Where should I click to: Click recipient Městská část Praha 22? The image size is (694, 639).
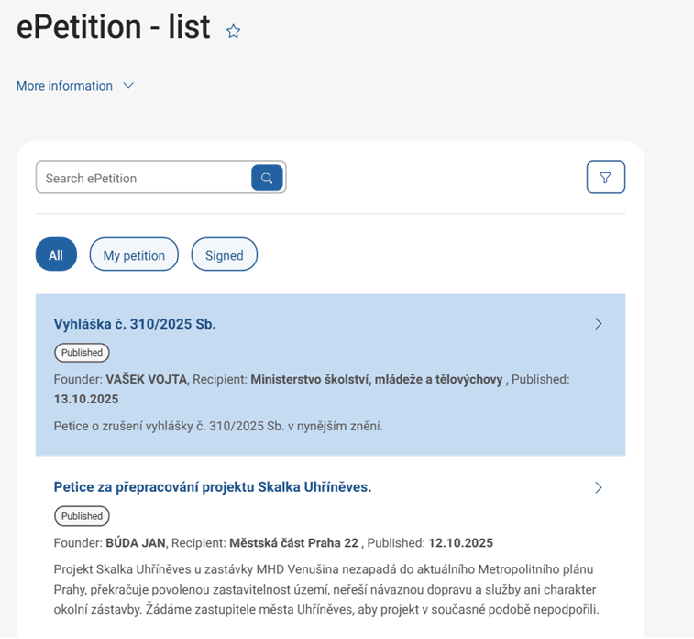point(293,543)
